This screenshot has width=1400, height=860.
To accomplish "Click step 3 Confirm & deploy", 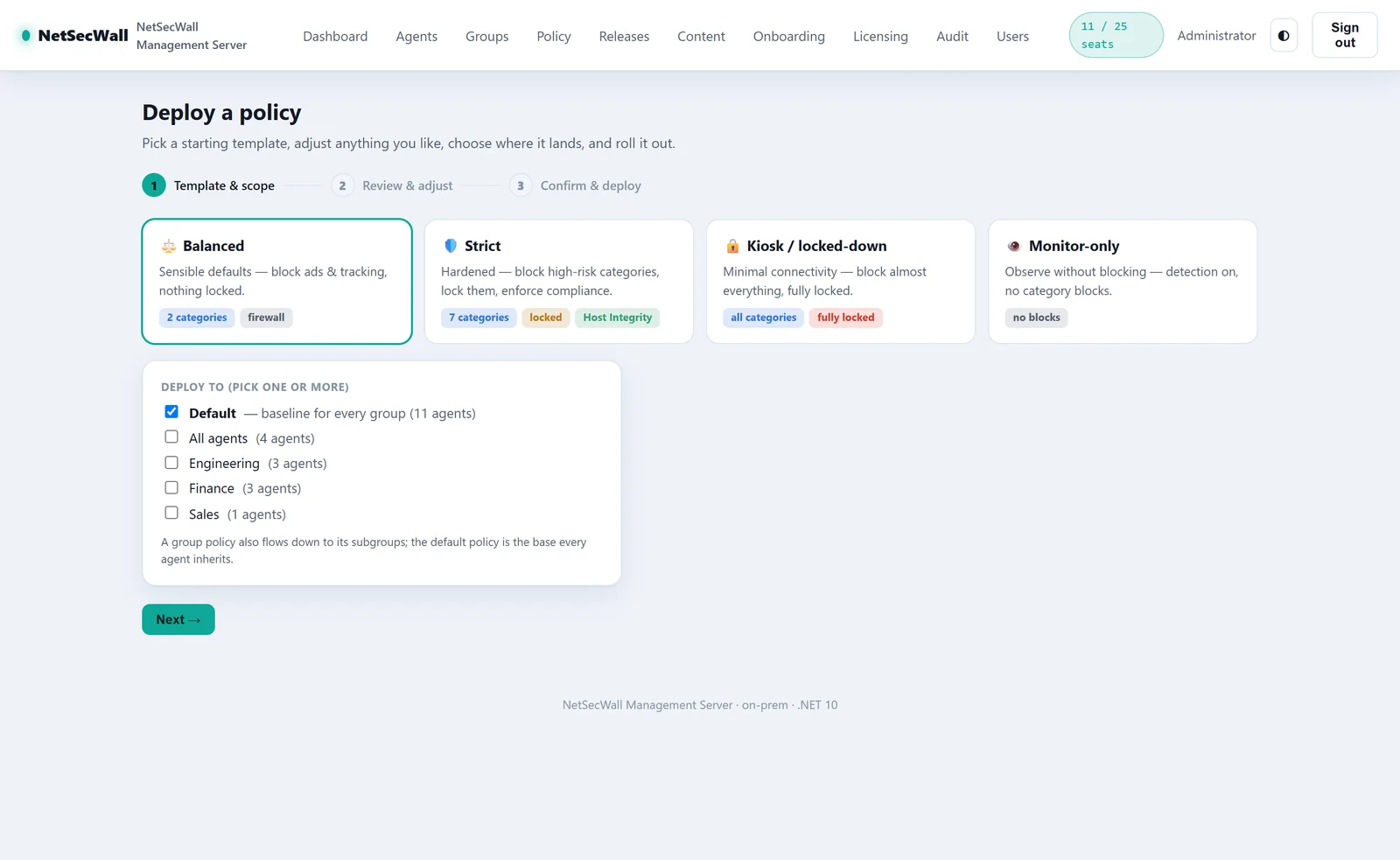I will tap(576, 185).
